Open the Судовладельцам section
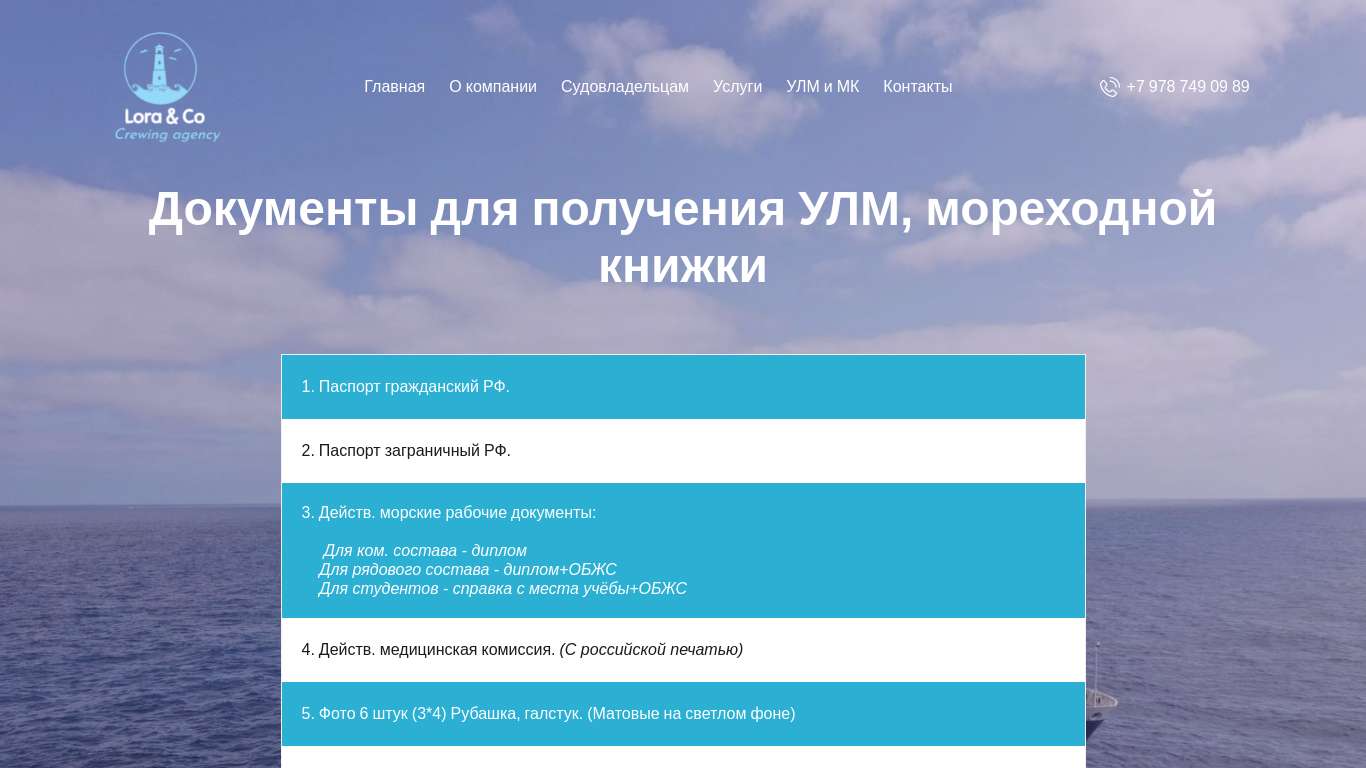1366x768 pixels. (x=624, y=87)
